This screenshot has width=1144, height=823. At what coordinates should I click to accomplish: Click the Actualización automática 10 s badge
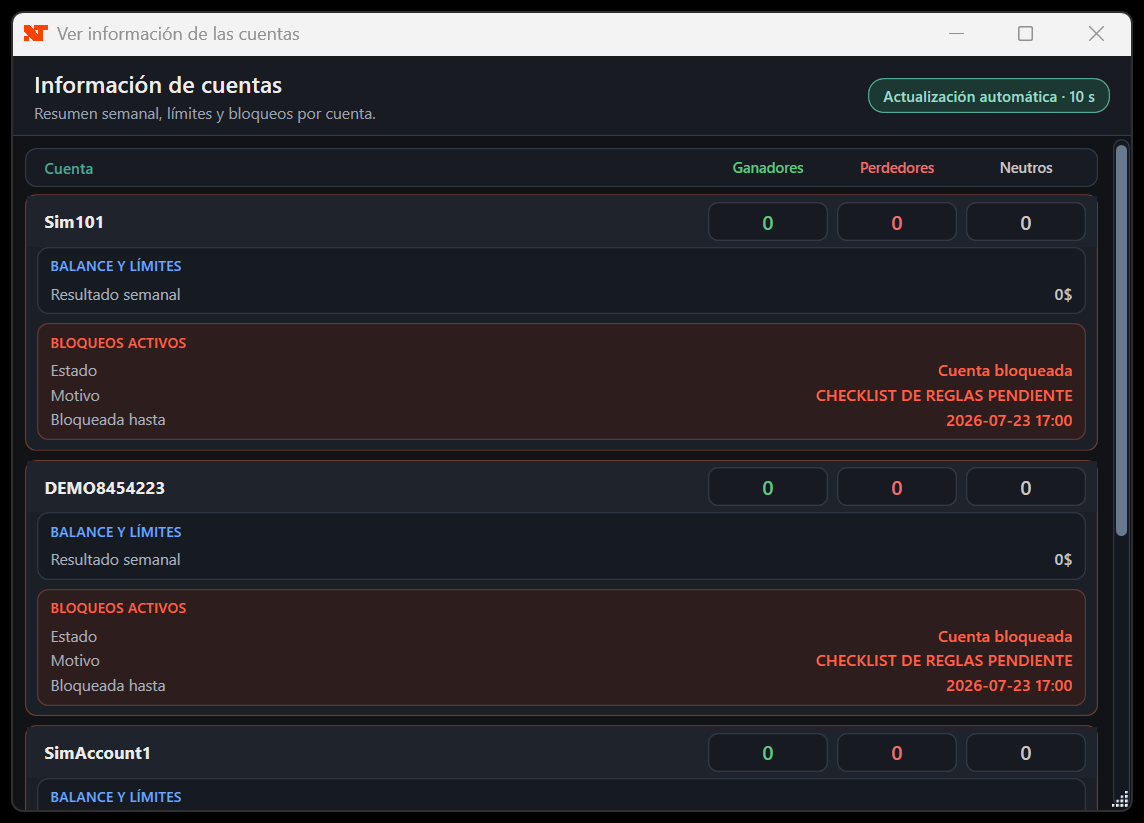[989, 96]
